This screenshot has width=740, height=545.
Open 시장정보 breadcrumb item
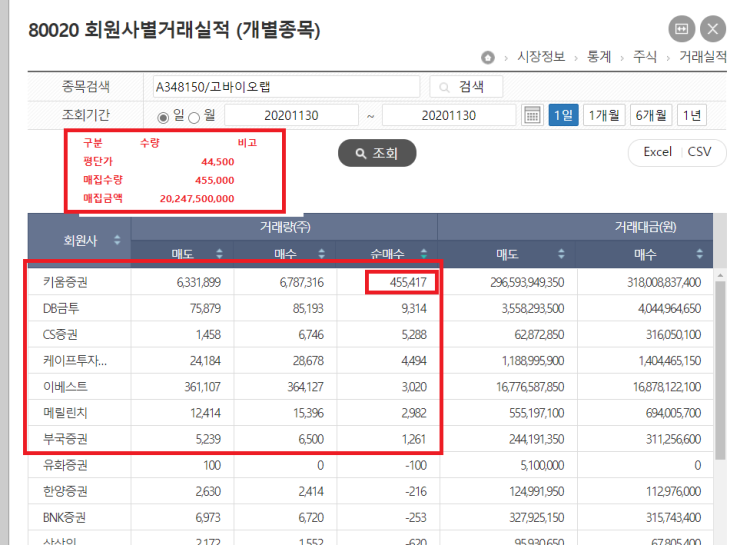(541, 57)
